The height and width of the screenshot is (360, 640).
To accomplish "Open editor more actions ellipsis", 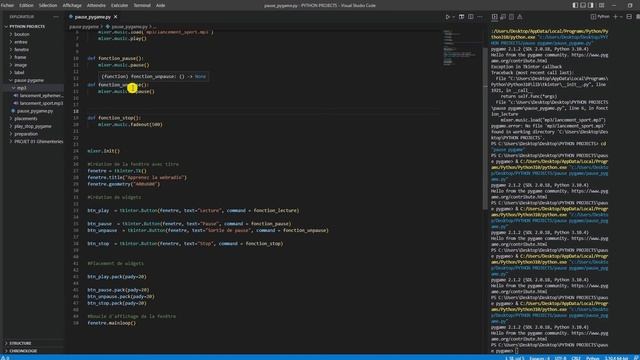I will [x=480, y=17].
